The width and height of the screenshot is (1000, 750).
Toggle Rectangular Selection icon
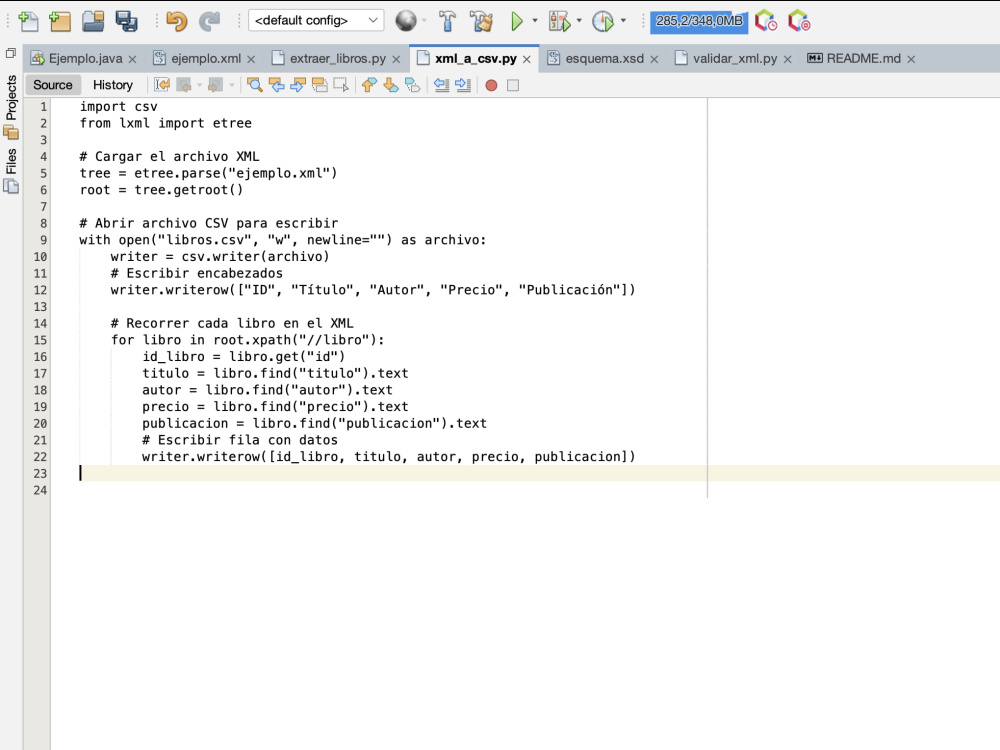[x=341, y=85]
